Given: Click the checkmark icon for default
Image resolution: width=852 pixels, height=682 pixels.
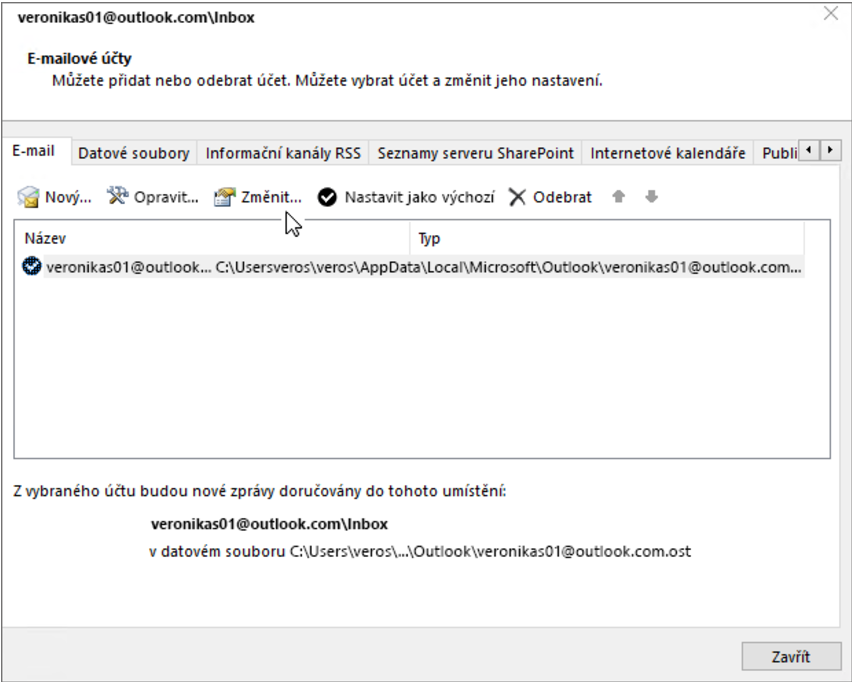Looking at the screenshot, I should pyautogui.click(x=327, y=197).
